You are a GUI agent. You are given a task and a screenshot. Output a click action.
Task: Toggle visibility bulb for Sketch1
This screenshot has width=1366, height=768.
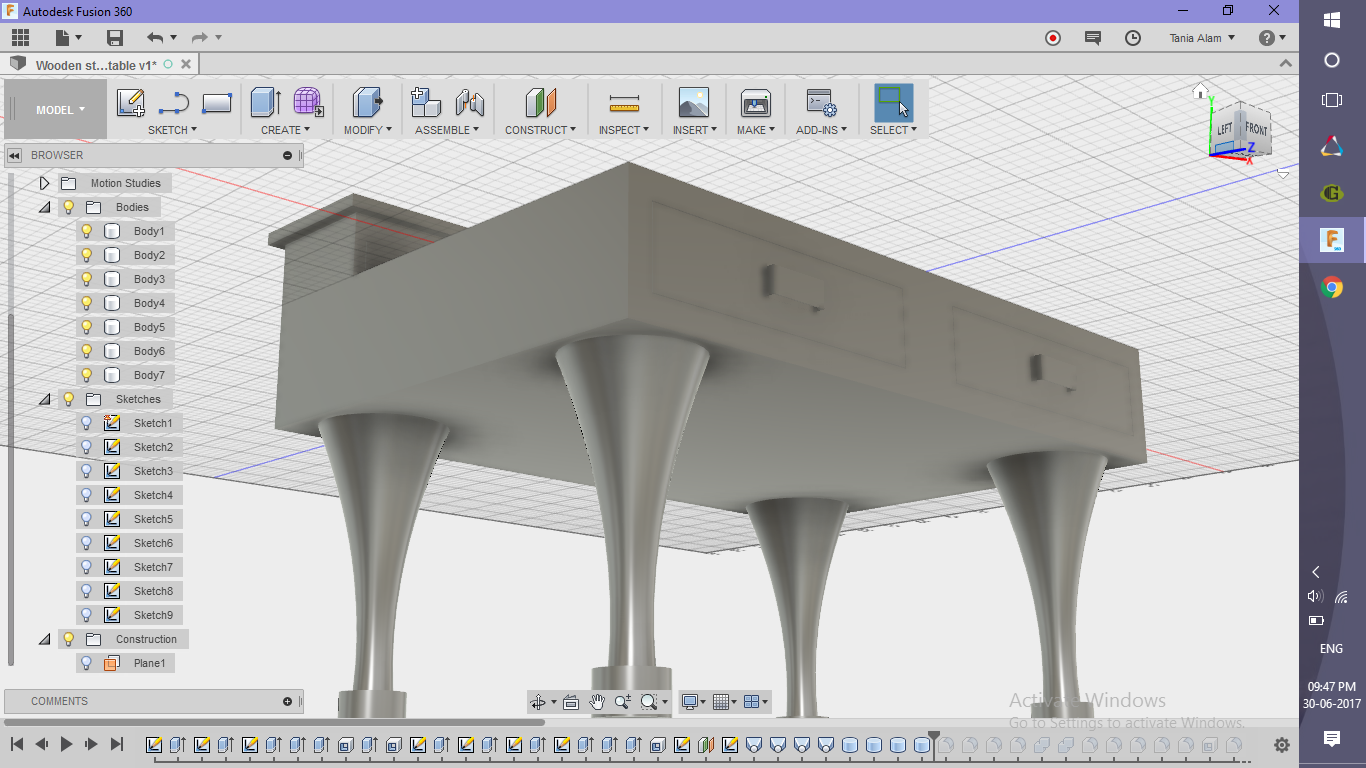click(x=87, y=423)
